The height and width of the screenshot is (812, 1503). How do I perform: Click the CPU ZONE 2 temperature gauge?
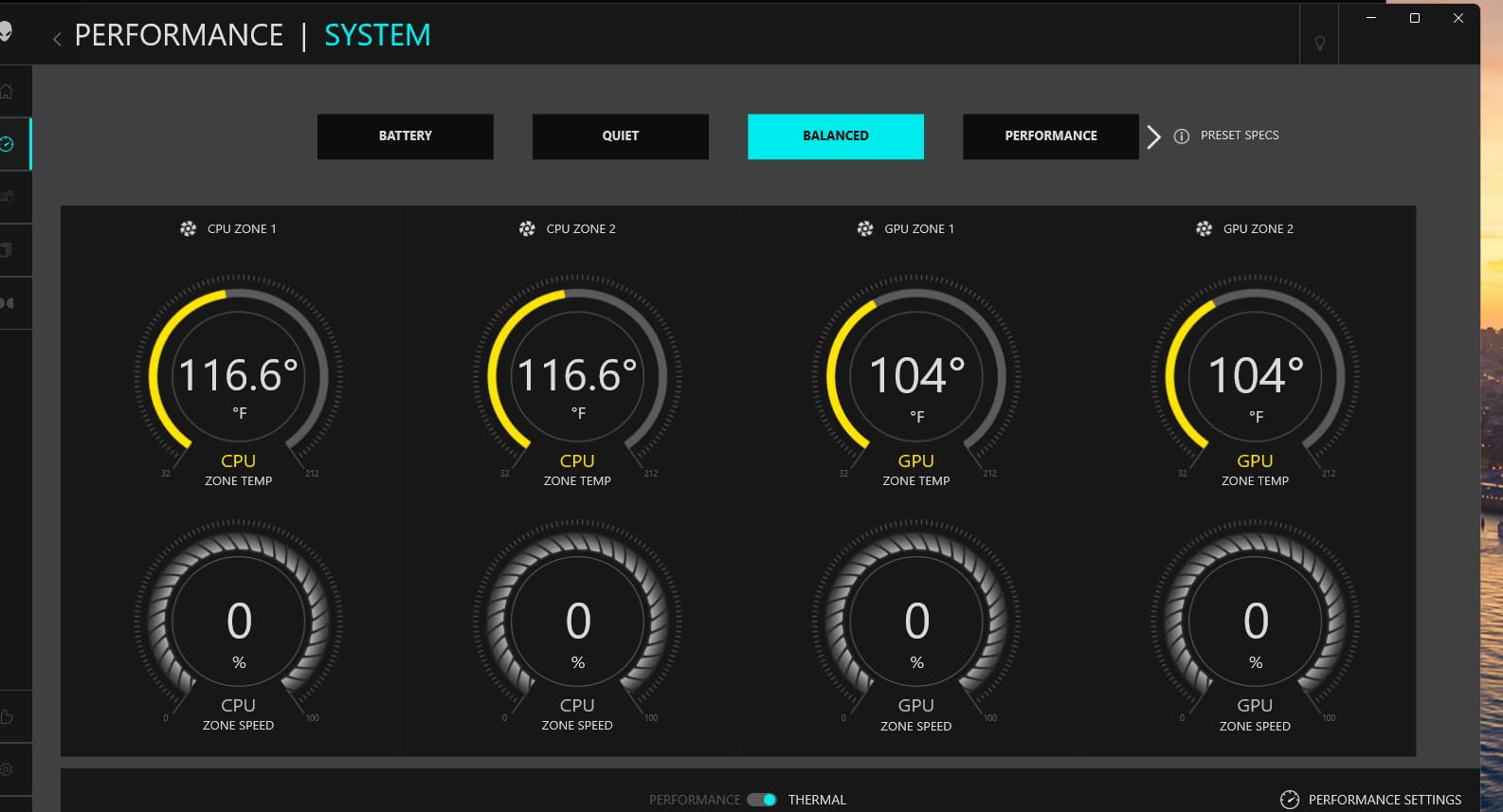coord(577,377)
